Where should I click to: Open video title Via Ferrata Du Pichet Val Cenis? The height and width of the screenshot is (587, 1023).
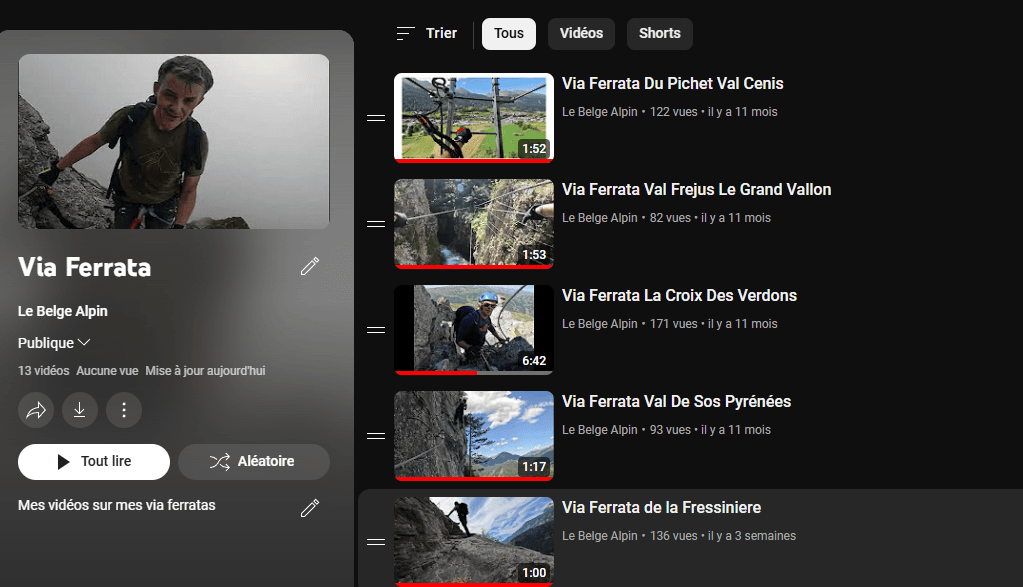(x=673, y=83)
